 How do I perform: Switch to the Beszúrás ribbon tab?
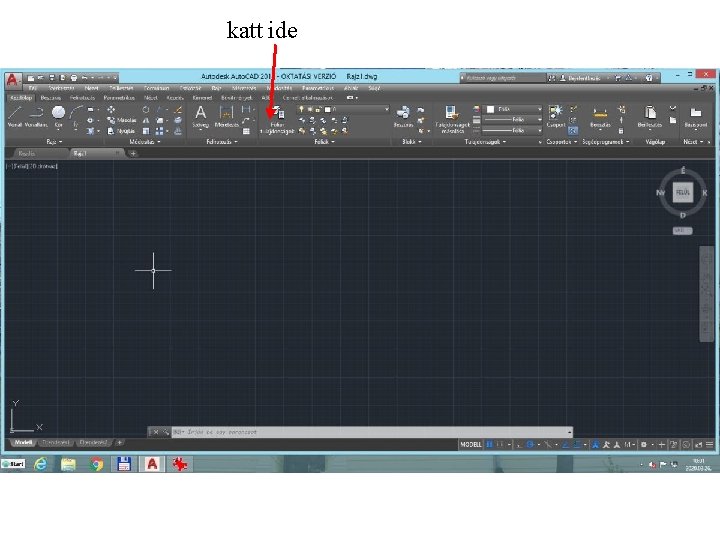point(51,98)
